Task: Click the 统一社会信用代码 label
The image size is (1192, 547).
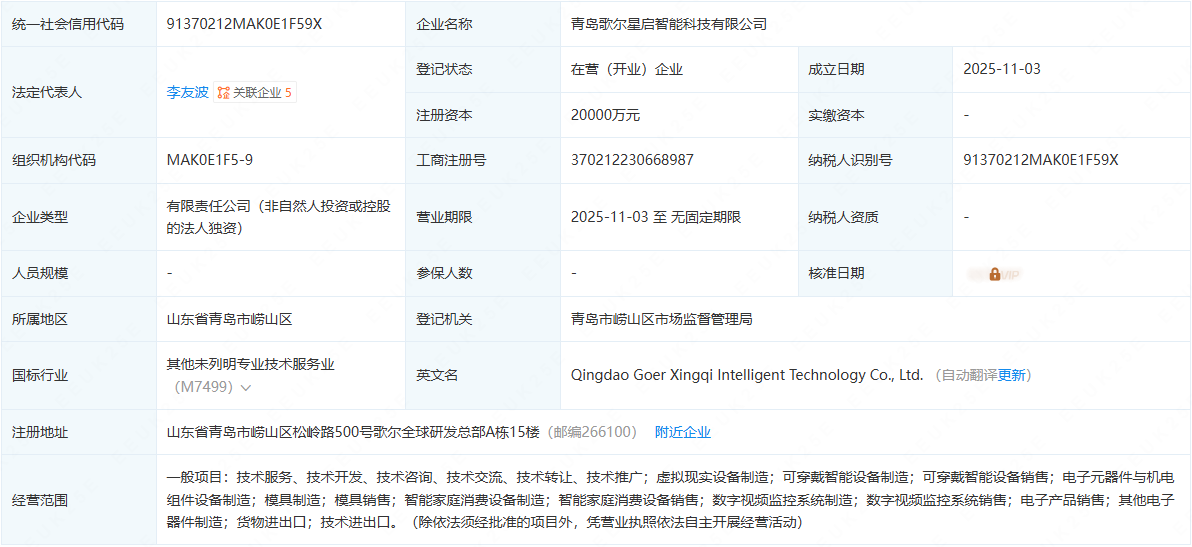Action: 68,24
